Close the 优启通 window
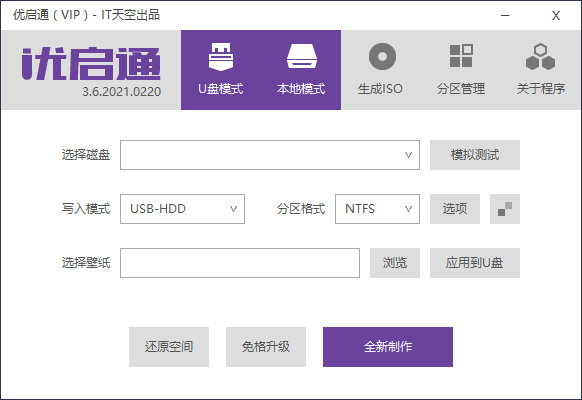582x400 pixels. click(556, 15)
